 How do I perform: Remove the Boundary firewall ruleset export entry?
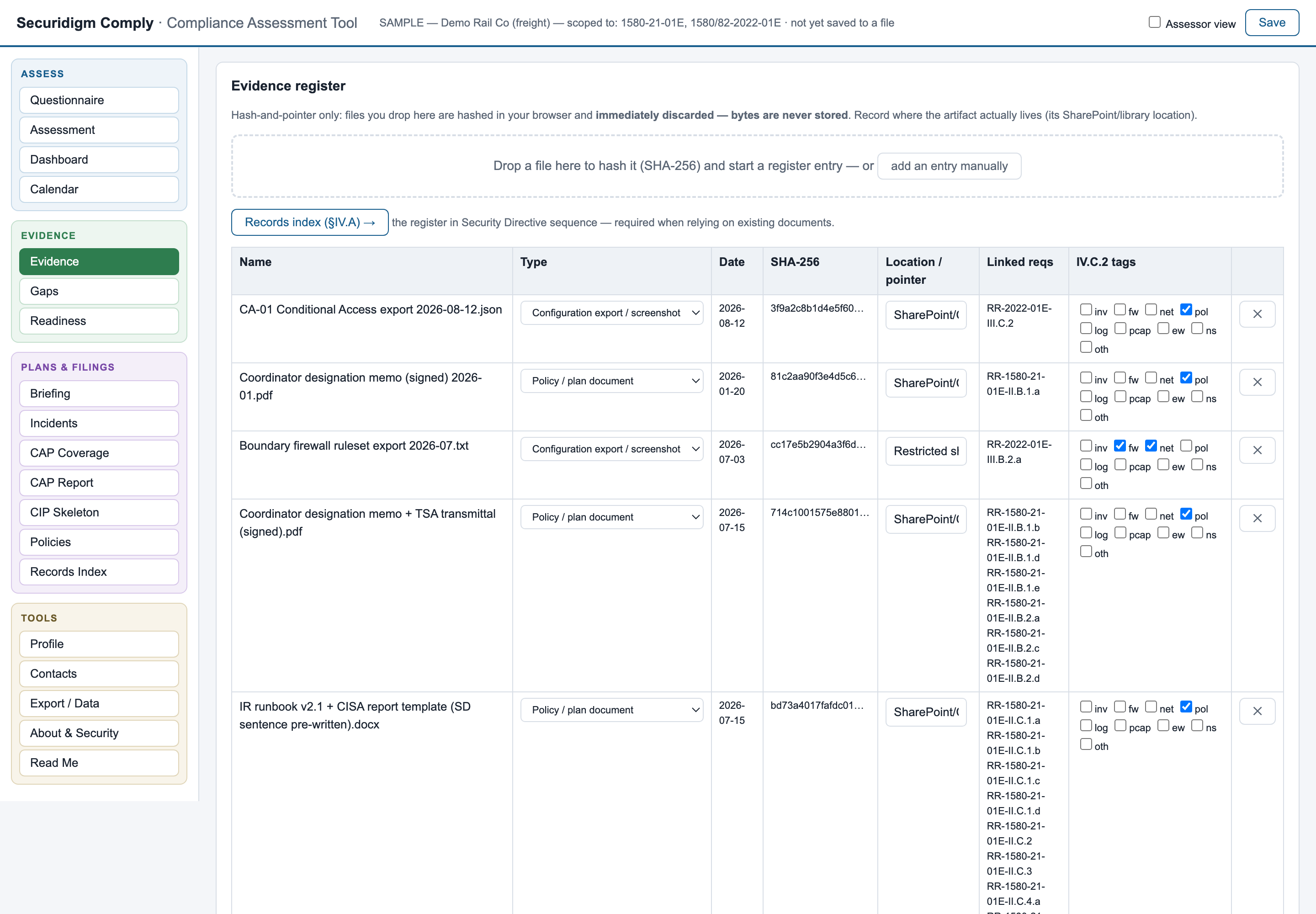point(1257,450)
